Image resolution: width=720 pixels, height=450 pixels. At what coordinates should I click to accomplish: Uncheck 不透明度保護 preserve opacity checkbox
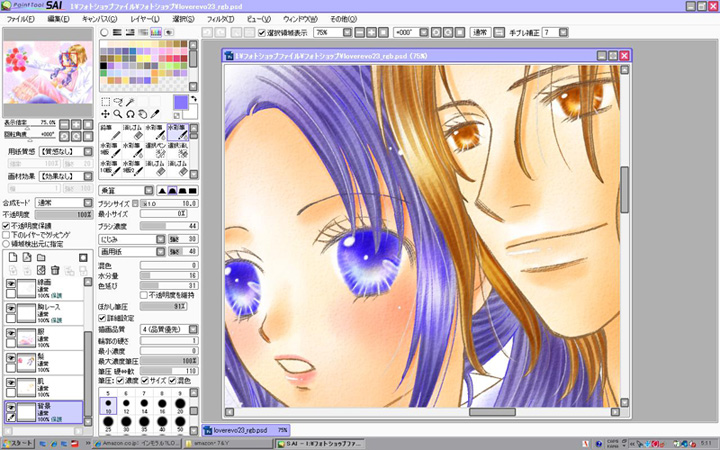pyautogui.click(x=6, y=226)
